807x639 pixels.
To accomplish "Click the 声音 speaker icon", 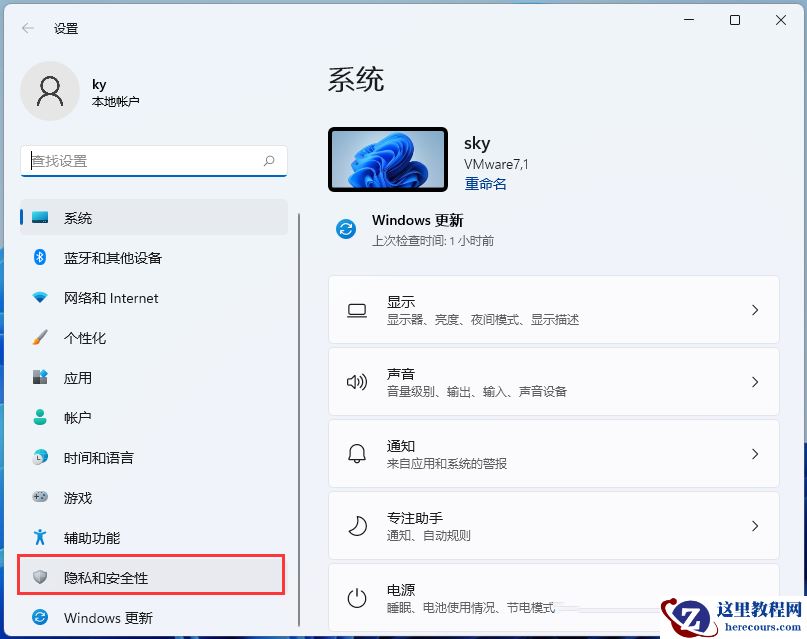I will (357, 382).
